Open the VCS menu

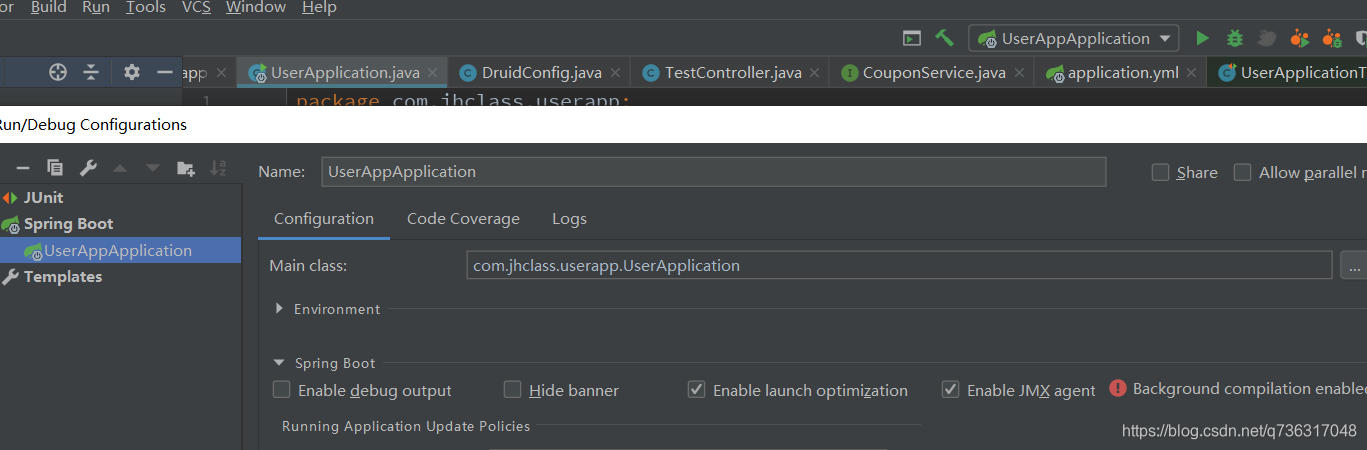(196, 8)
